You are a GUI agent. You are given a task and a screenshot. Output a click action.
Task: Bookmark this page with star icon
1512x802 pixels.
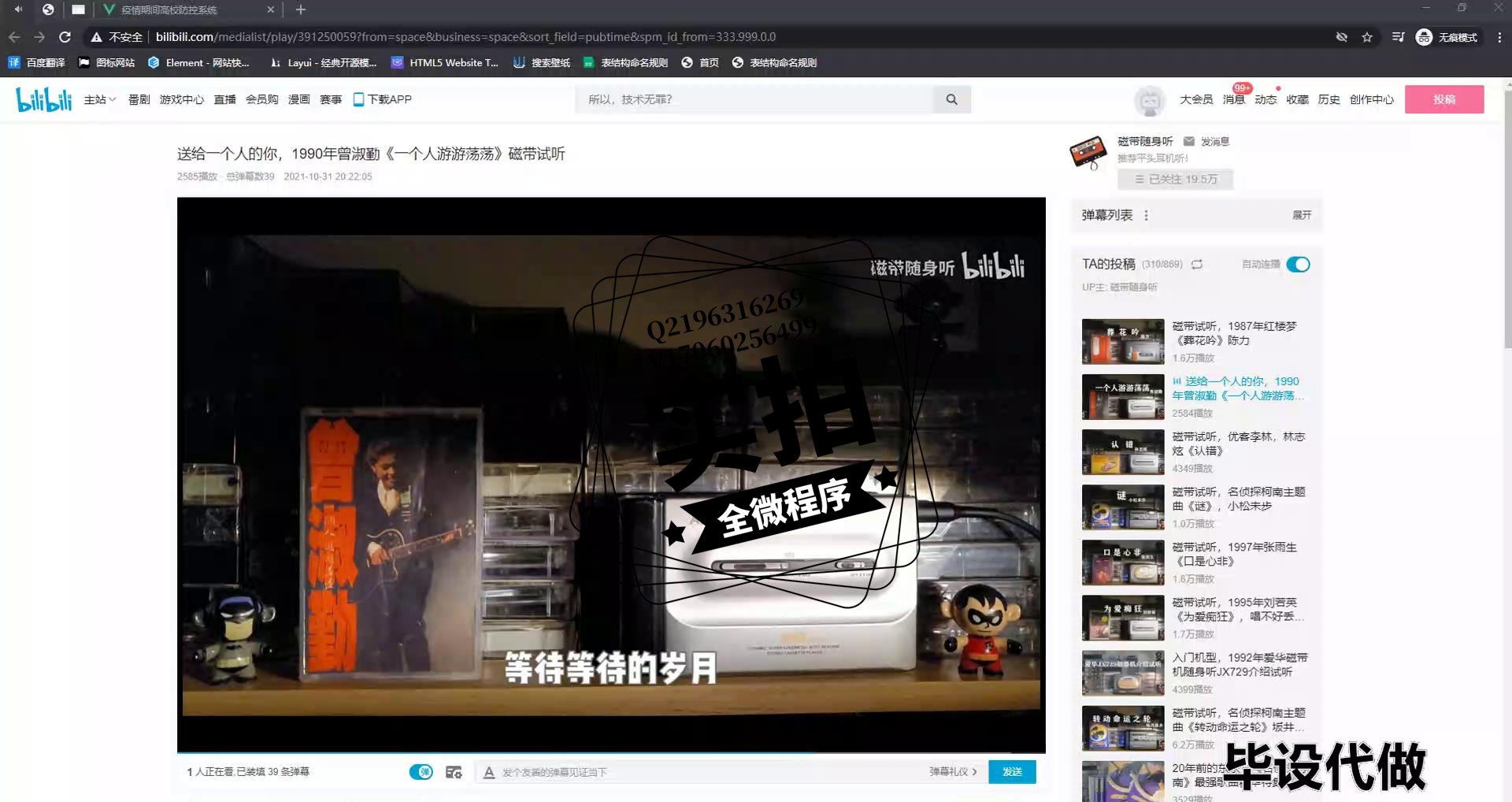tap(1367, 37)
